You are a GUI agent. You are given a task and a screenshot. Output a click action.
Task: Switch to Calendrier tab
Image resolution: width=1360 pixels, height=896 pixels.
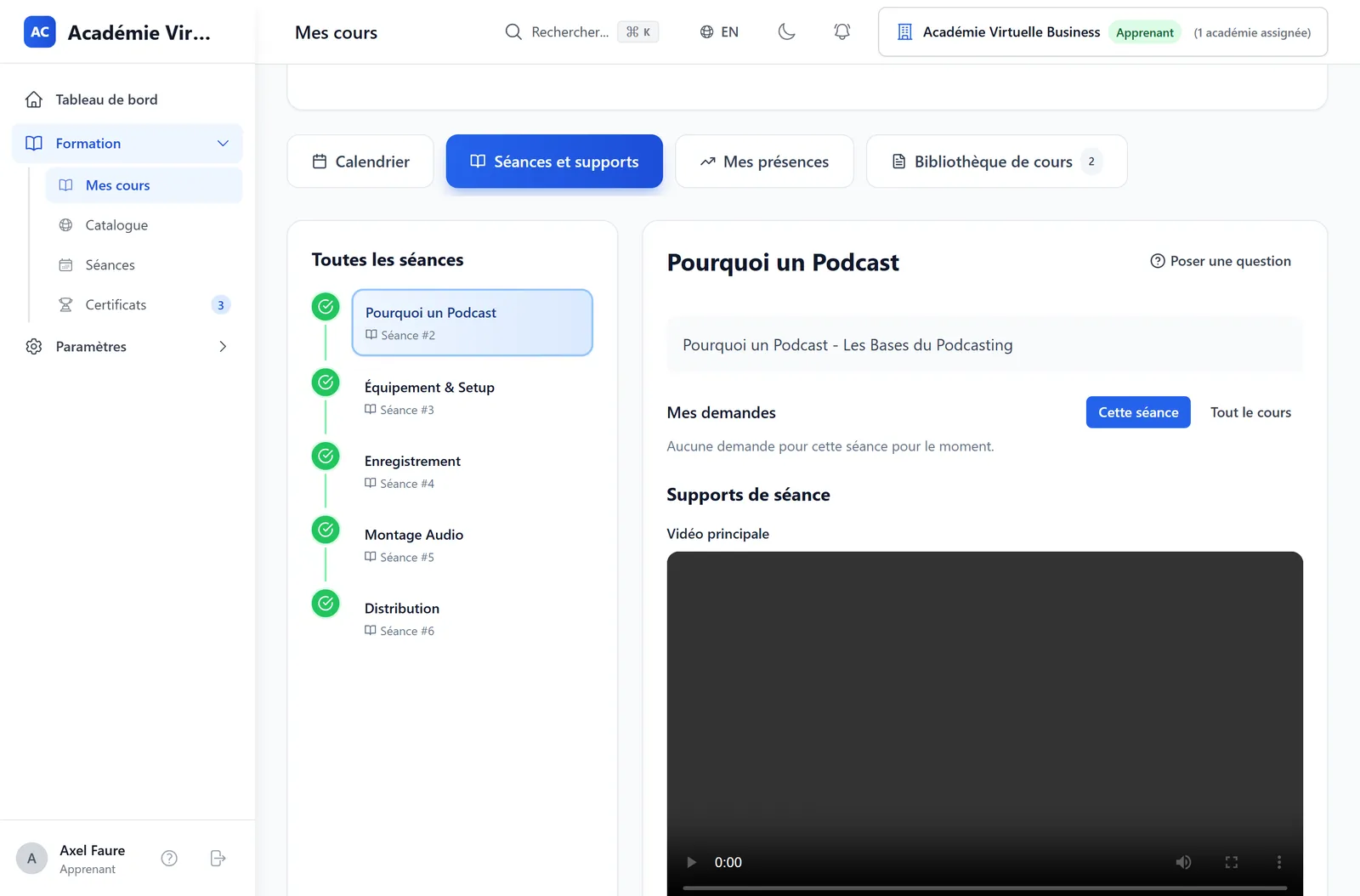(x=360, y=162)
